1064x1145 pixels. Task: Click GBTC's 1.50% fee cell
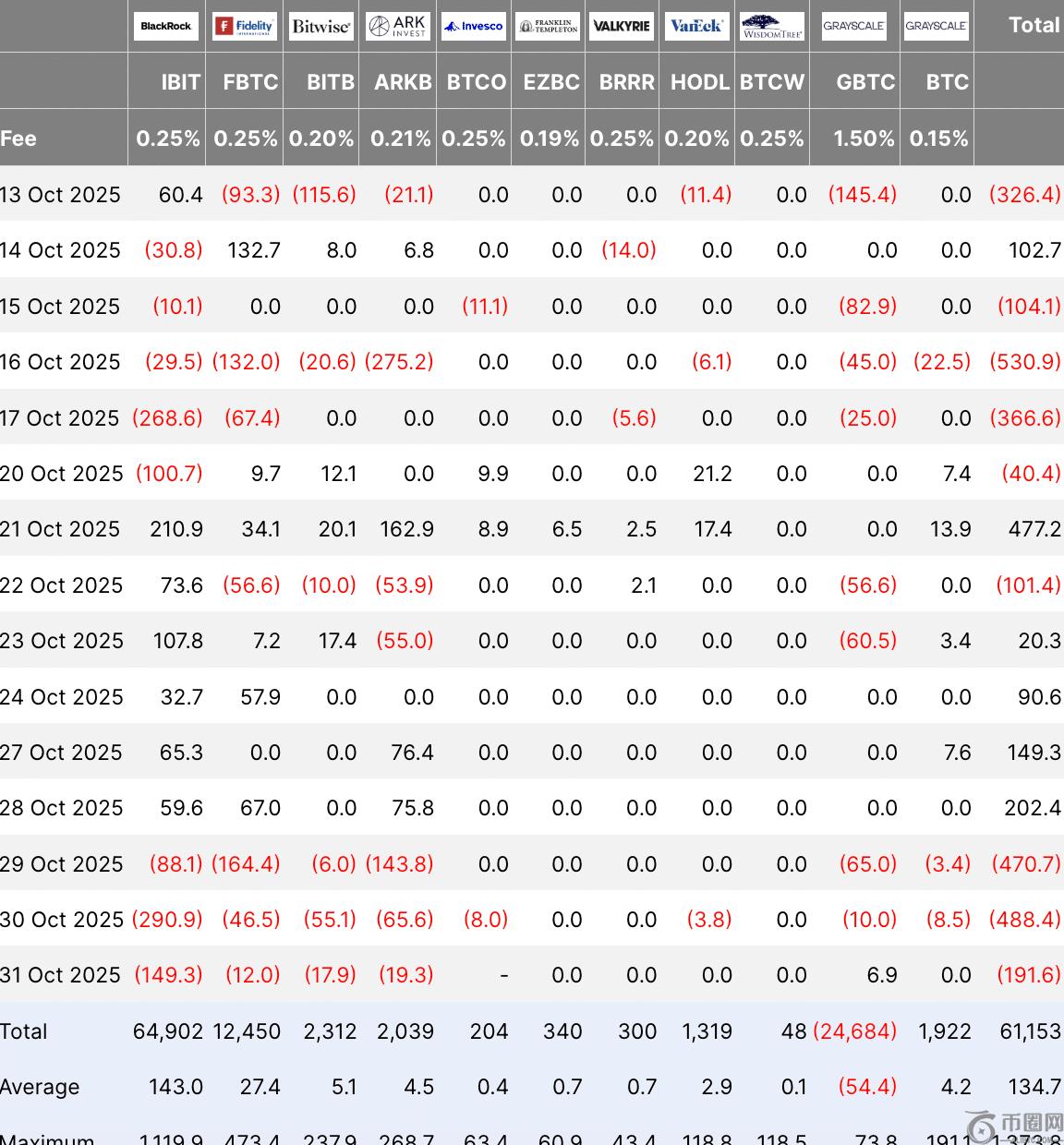(864, 139)
